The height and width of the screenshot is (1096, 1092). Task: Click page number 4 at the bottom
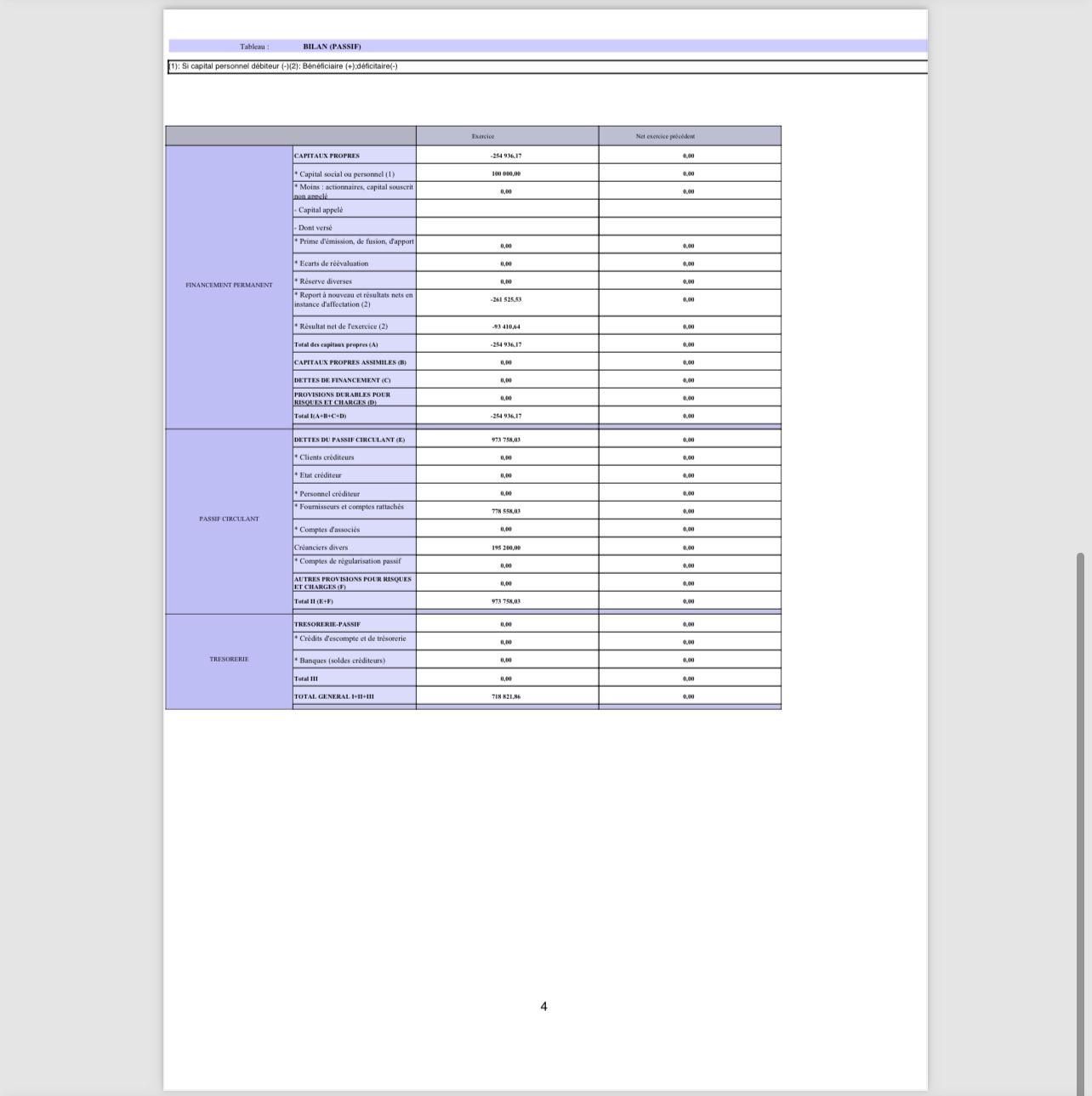point(544,1007)
